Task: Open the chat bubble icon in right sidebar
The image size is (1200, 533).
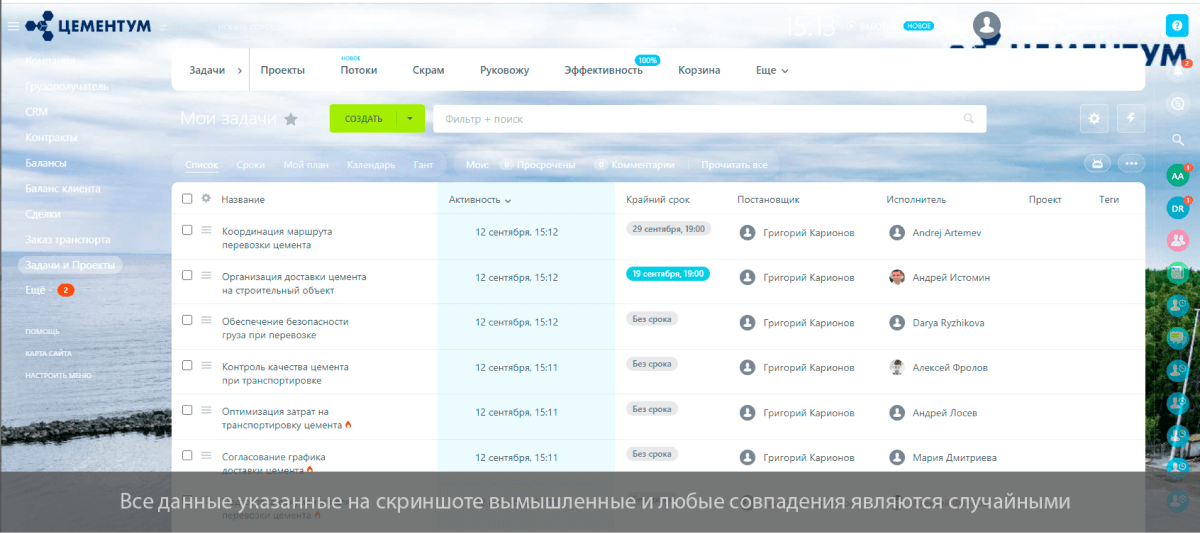Action: point(1177,103)
